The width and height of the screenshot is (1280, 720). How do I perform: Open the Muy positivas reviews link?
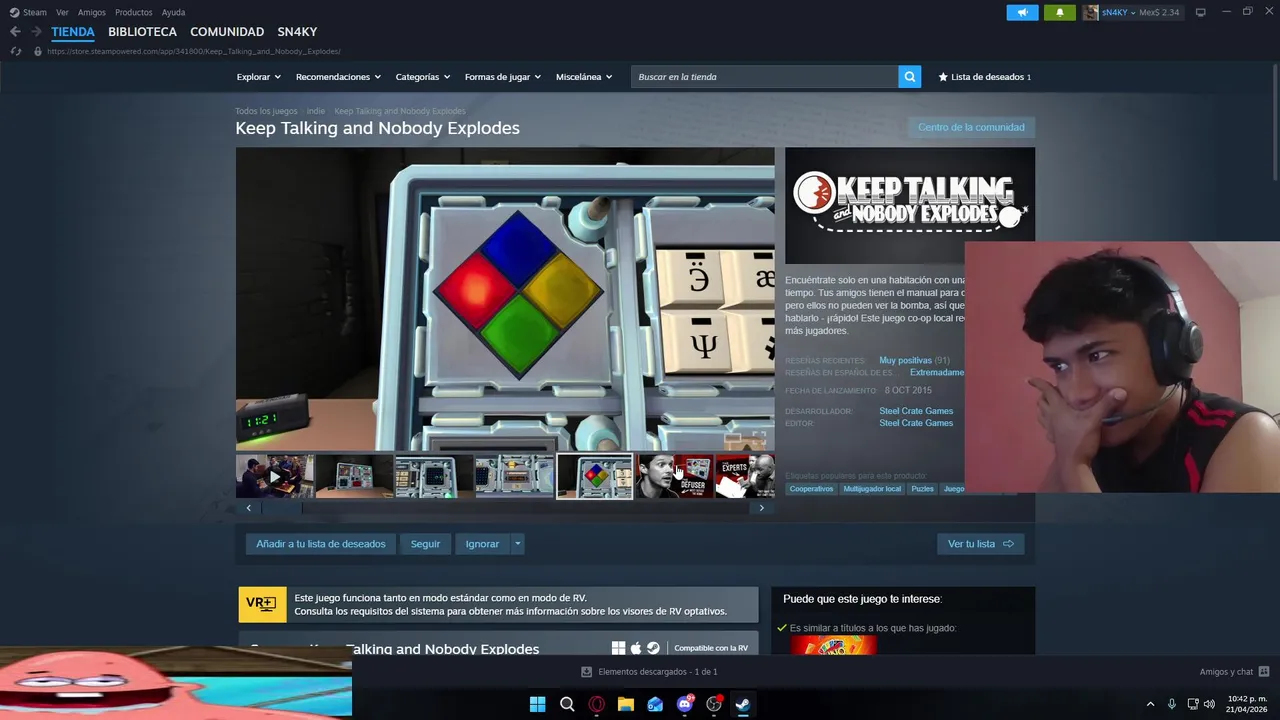905,360
